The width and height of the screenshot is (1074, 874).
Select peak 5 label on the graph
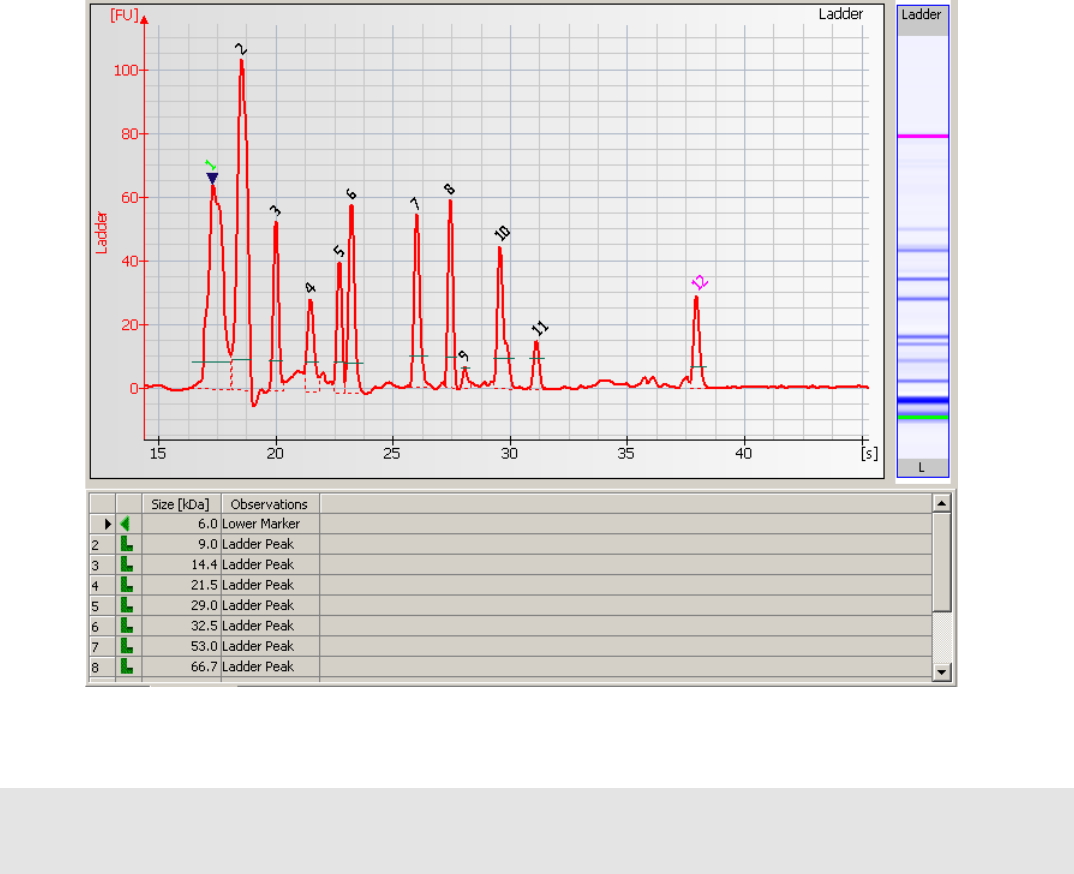click(339, 252)
